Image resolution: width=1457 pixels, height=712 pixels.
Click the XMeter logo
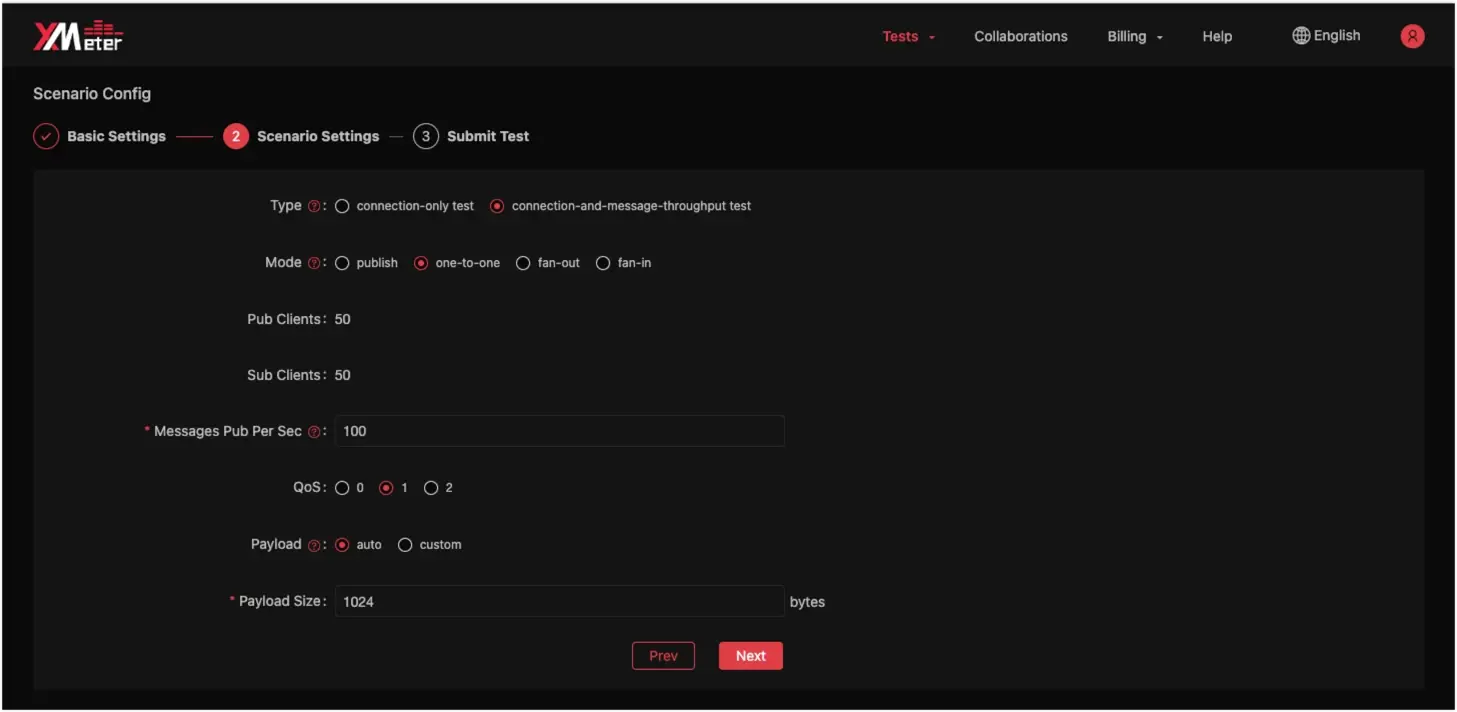(x=78, y=36)
